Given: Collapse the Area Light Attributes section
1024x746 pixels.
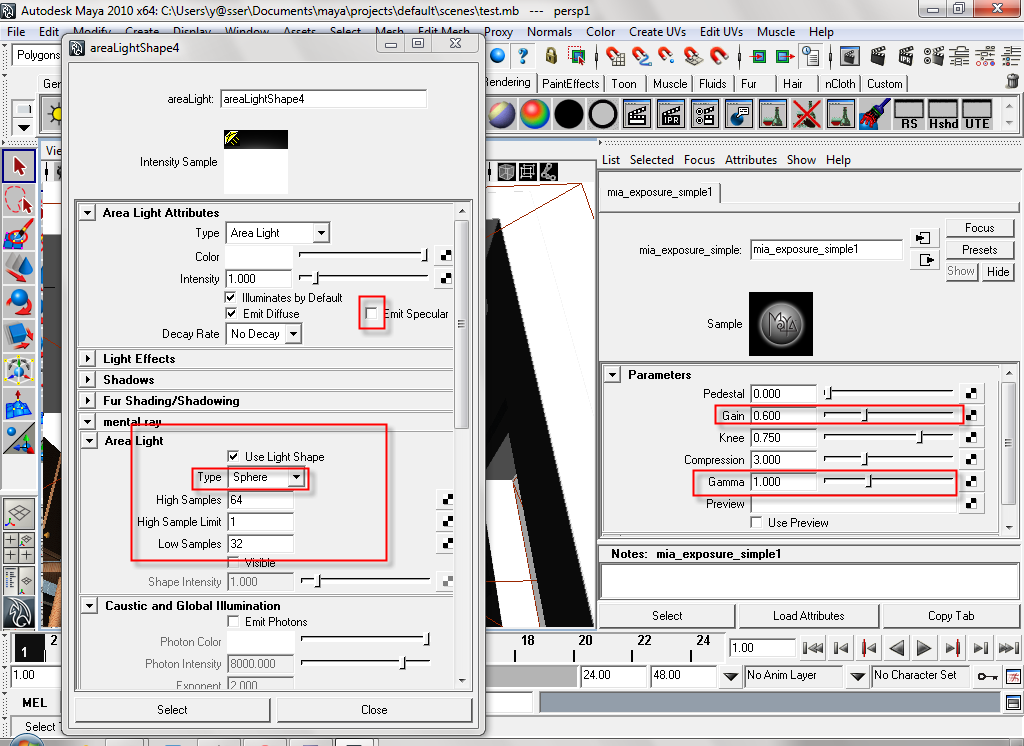Looking at the screenshot, I should (87, 213).
